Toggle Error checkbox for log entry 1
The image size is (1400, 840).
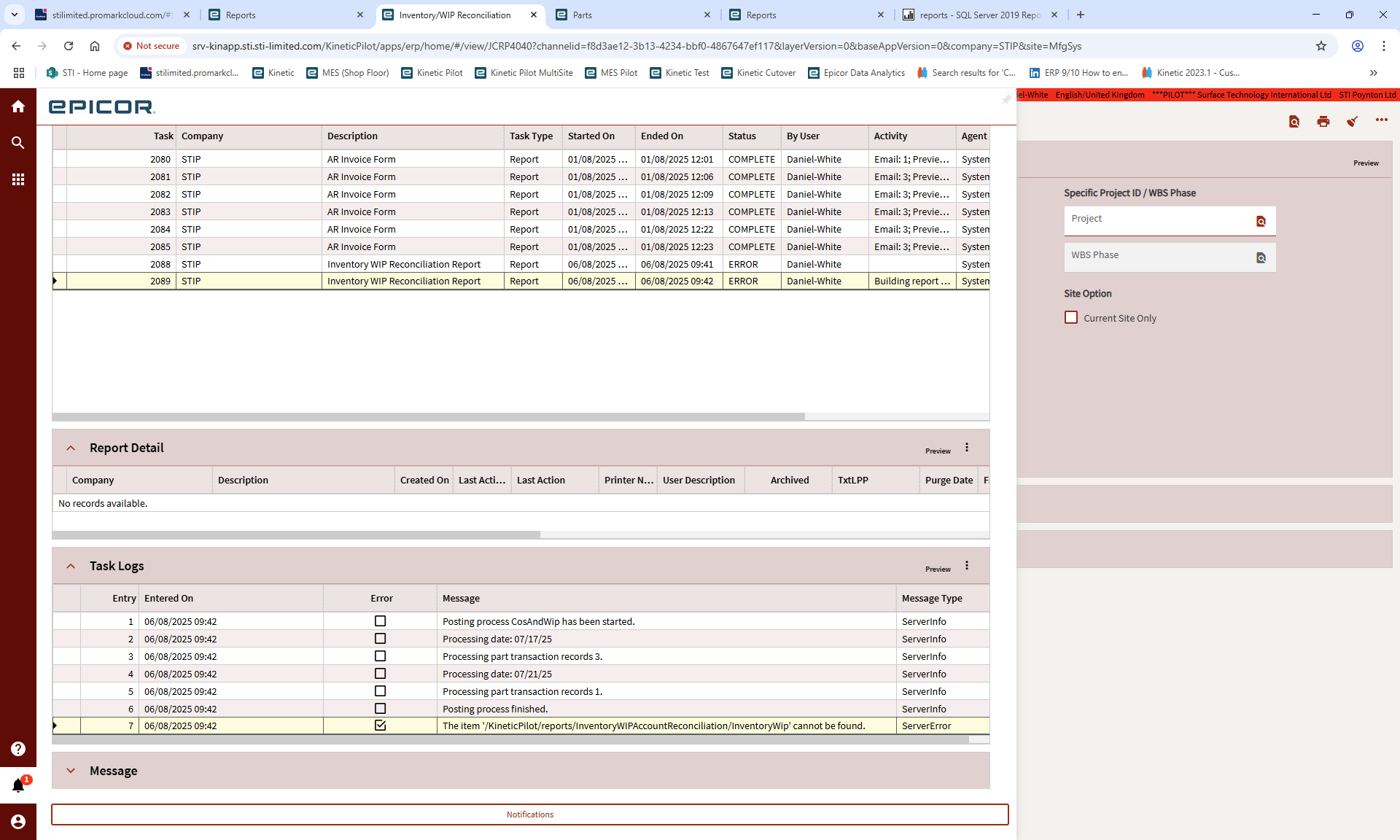[380, 621]
